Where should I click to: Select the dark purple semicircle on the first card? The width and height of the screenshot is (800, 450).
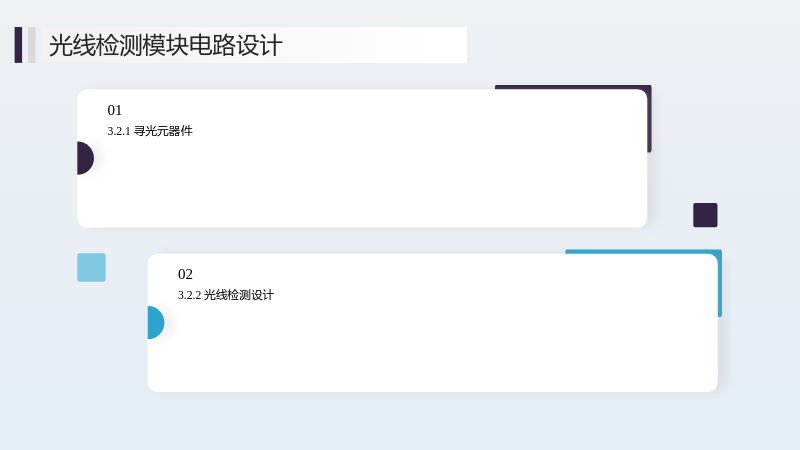click(85, 158)
